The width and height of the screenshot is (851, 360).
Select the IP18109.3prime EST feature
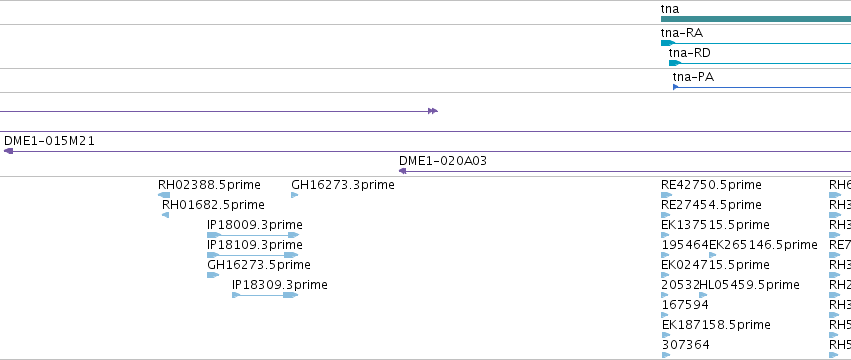tap(253, 255)
